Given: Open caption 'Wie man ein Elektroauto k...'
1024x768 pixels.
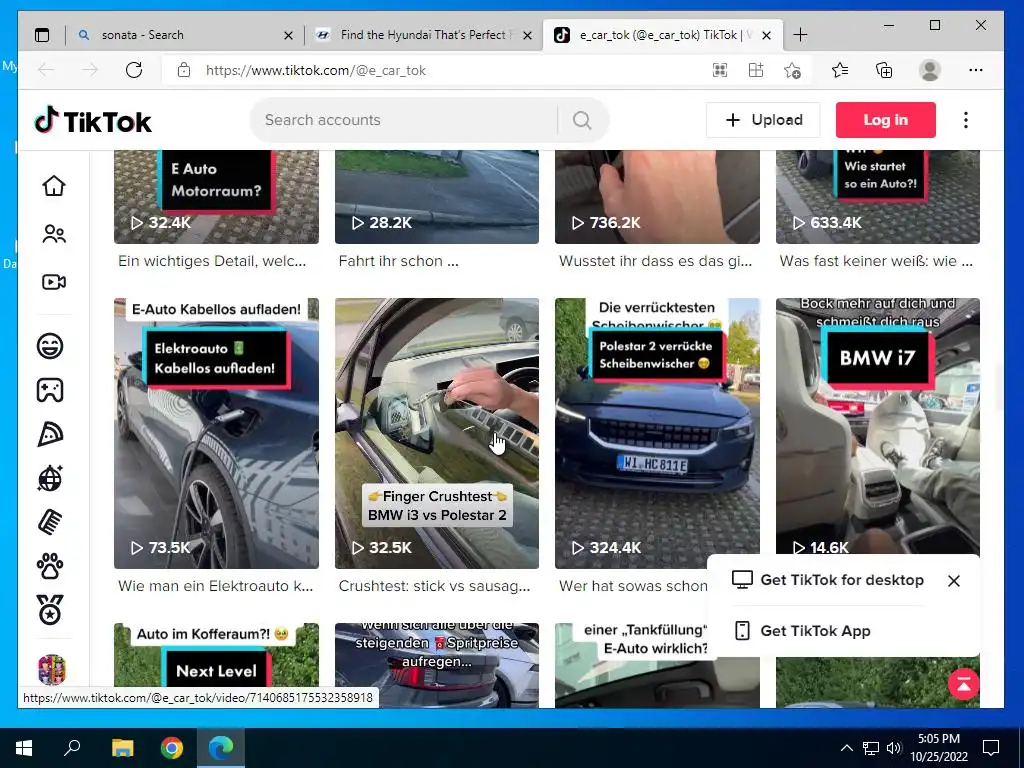Looking at the screenshot, I should pos(216,586).
